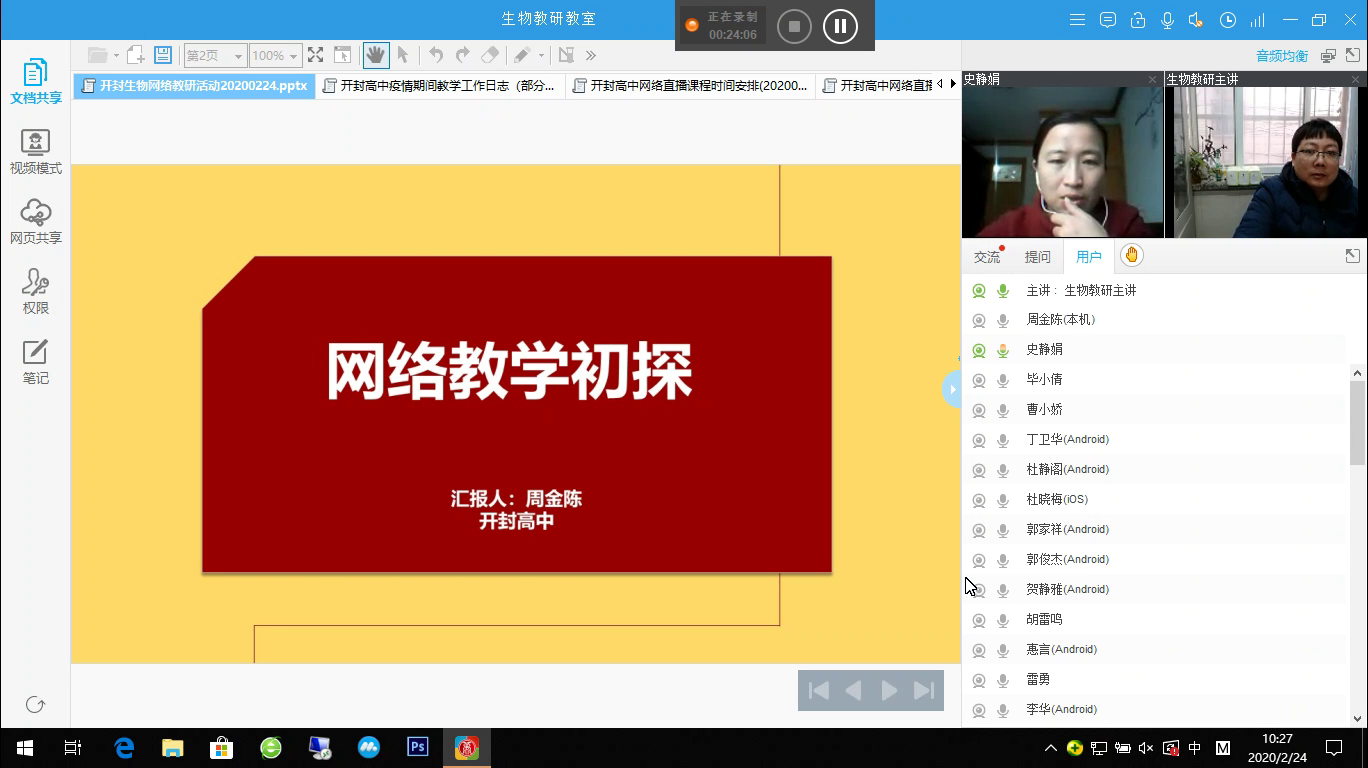Pause the screen recording
The width and height of the screenshot is (1368, 768).
(x=840, y=26)
